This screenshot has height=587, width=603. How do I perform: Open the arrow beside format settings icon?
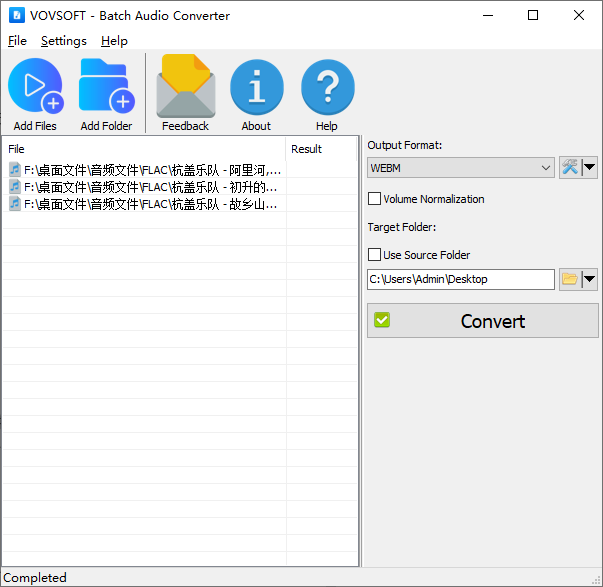pyautogui.click(x=590, y=168)
